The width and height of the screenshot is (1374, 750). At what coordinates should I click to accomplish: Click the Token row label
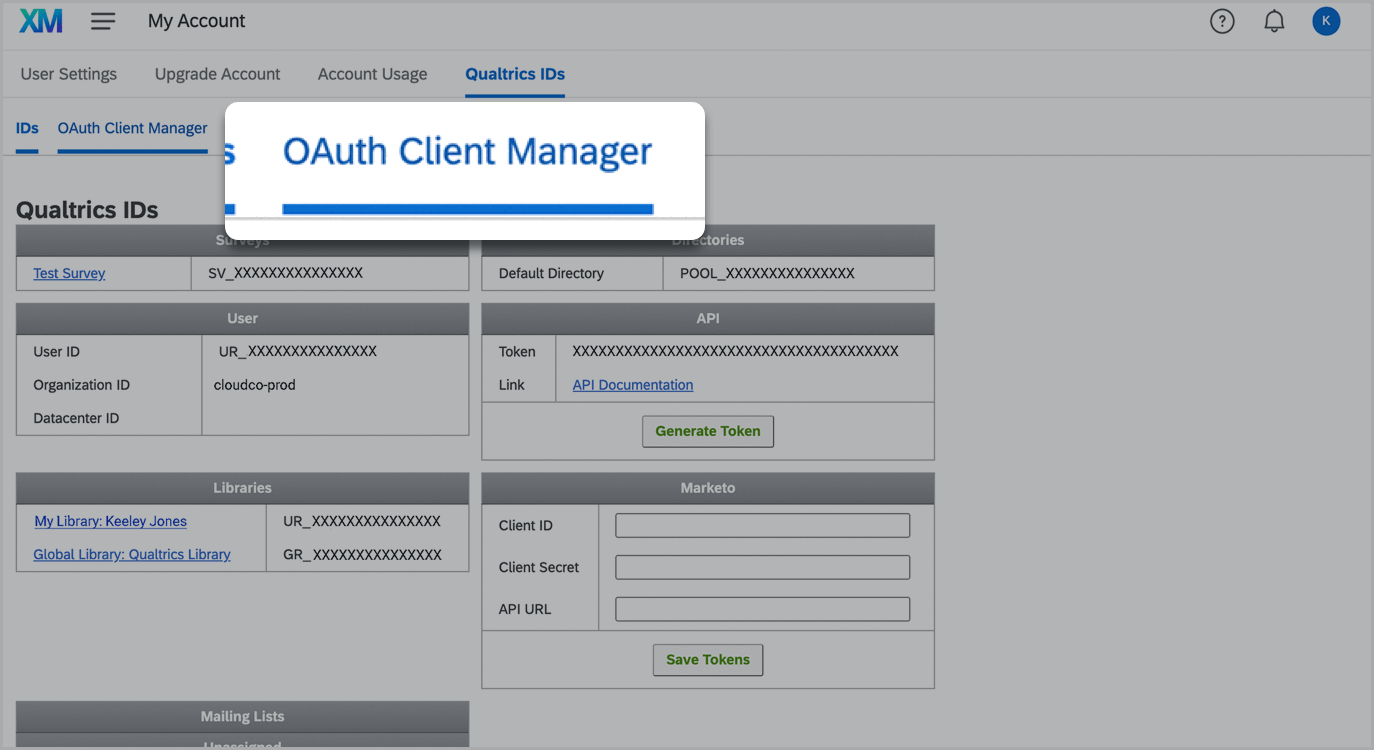pos(517,351)
